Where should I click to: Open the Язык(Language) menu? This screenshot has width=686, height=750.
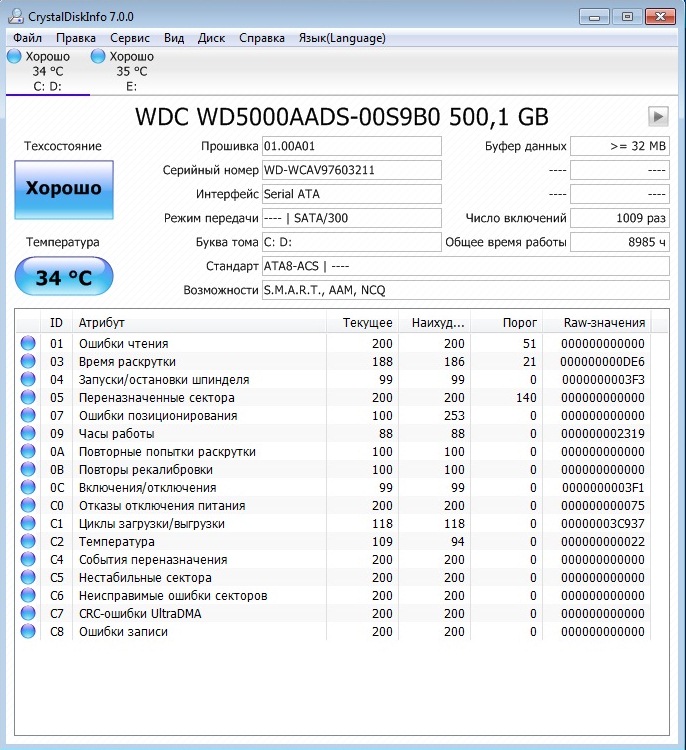point(342,38)
